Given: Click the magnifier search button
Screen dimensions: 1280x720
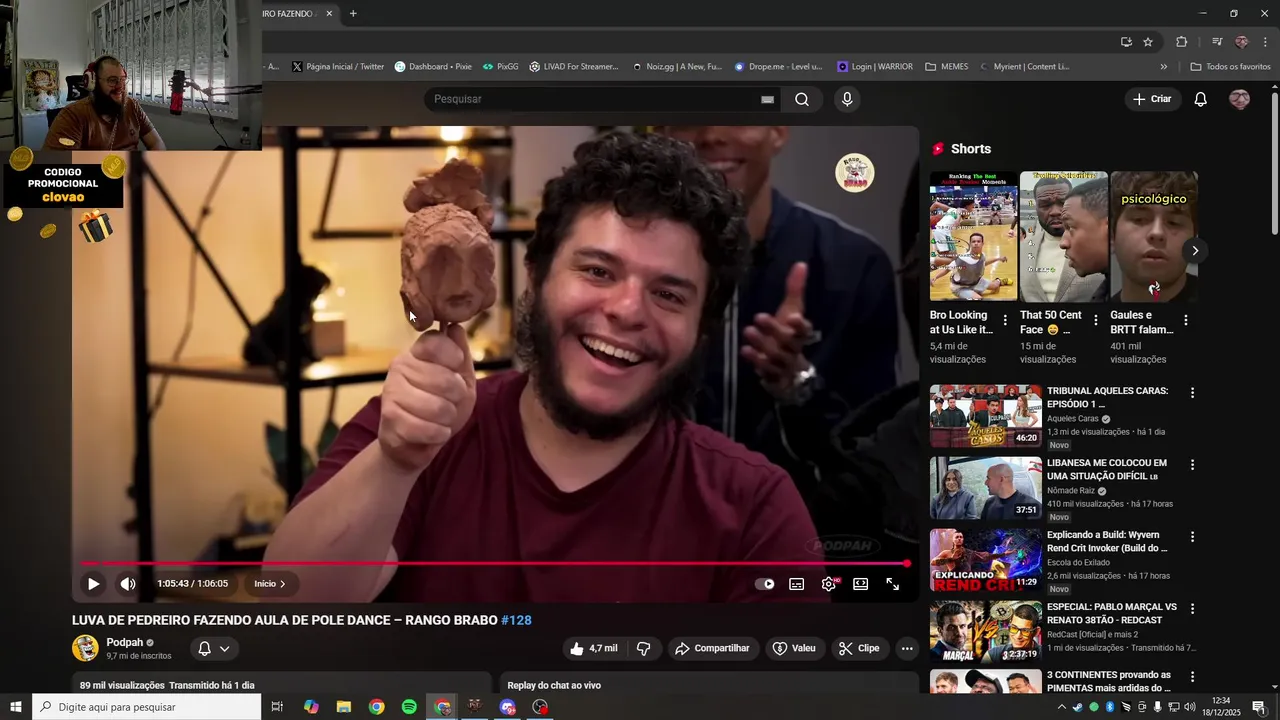Looking at the screenshot, I should (x=802, y=99).
